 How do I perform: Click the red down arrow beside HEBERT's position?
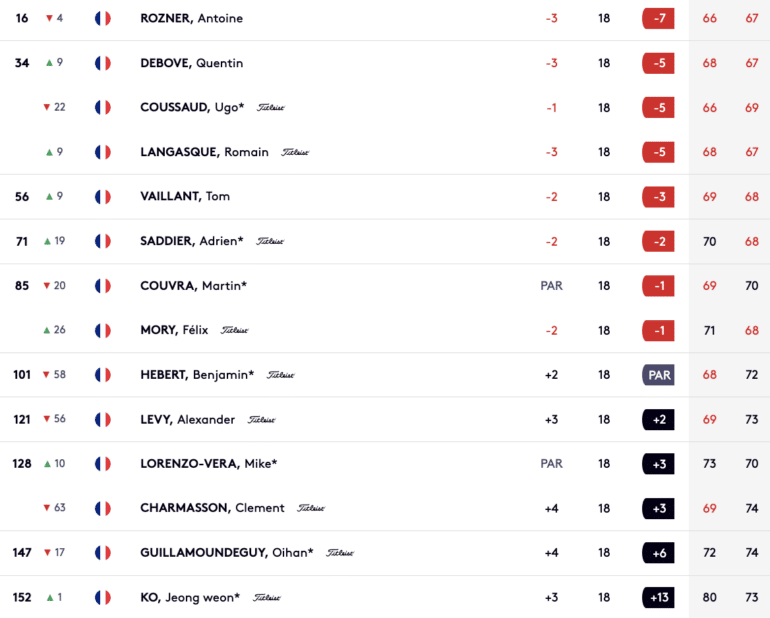(46, 375)
